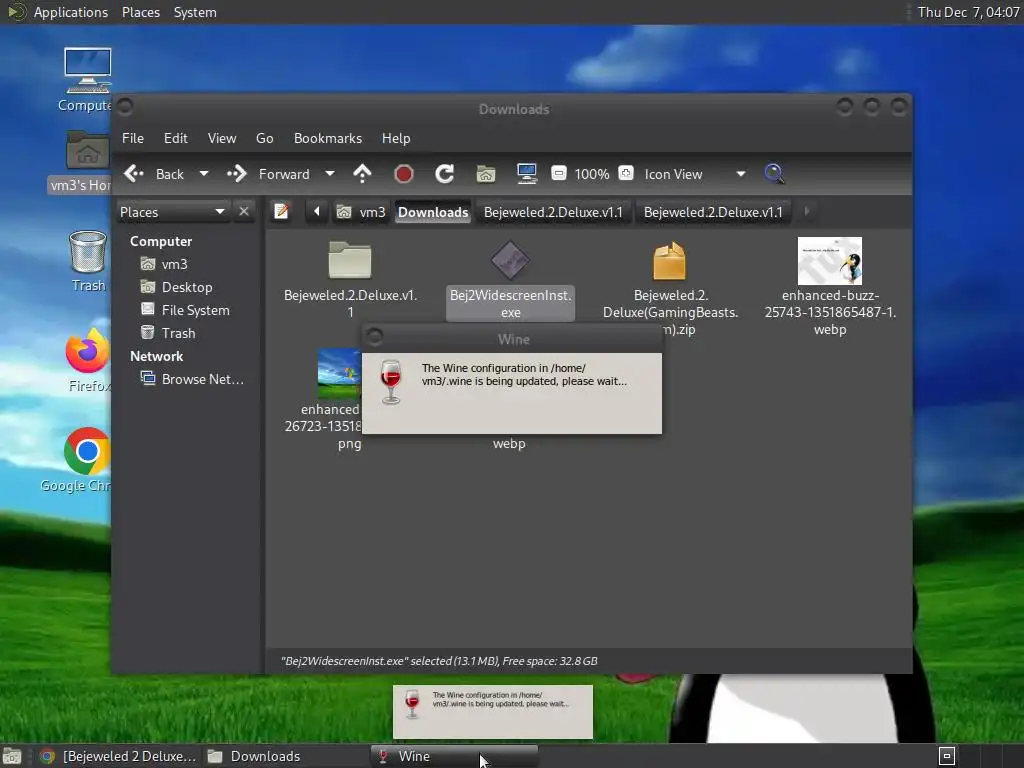Go forward with the Forward button

[268, 174]
